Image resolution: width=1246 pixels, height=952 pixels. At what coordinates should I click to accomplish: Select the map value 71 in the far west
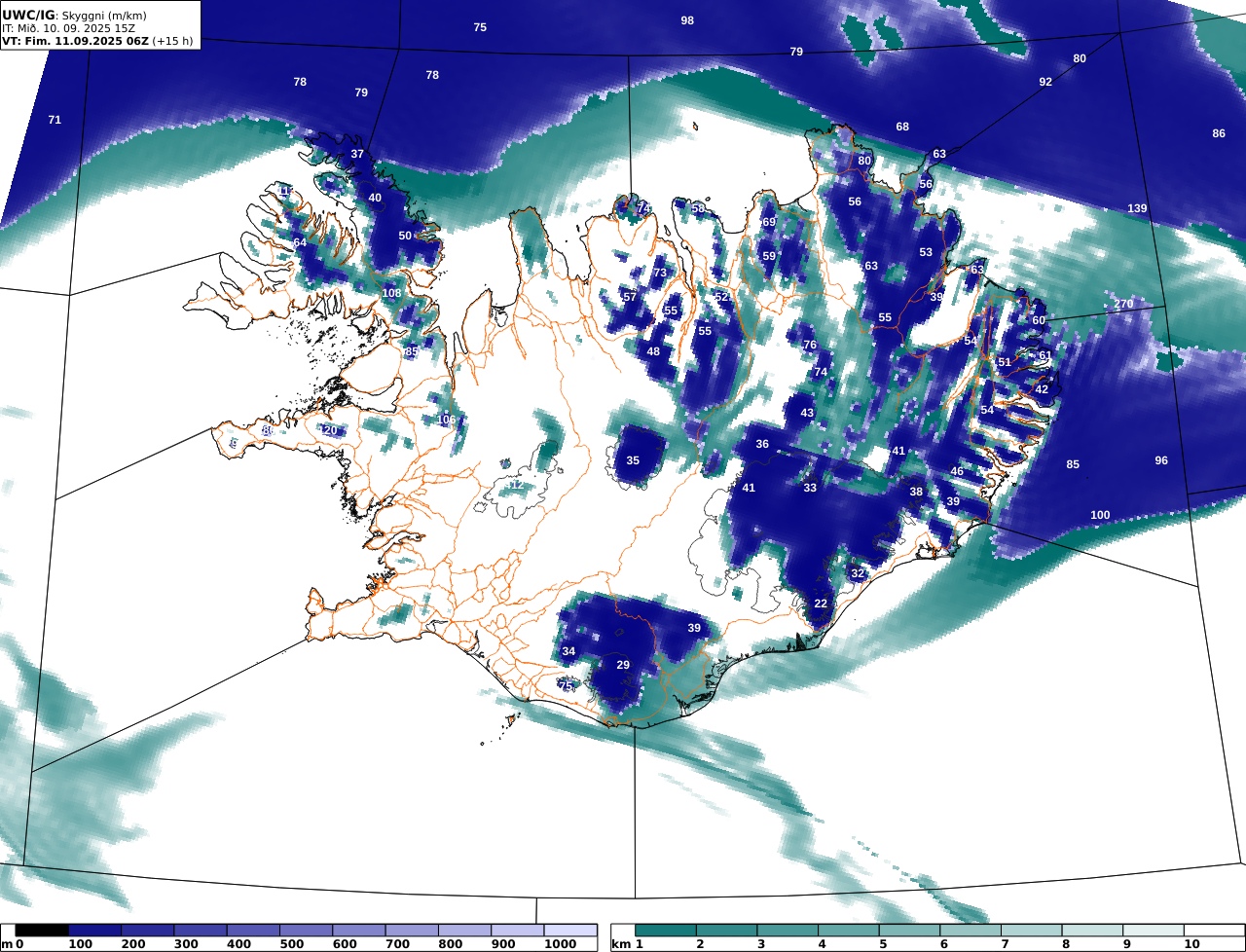(55, 120)
